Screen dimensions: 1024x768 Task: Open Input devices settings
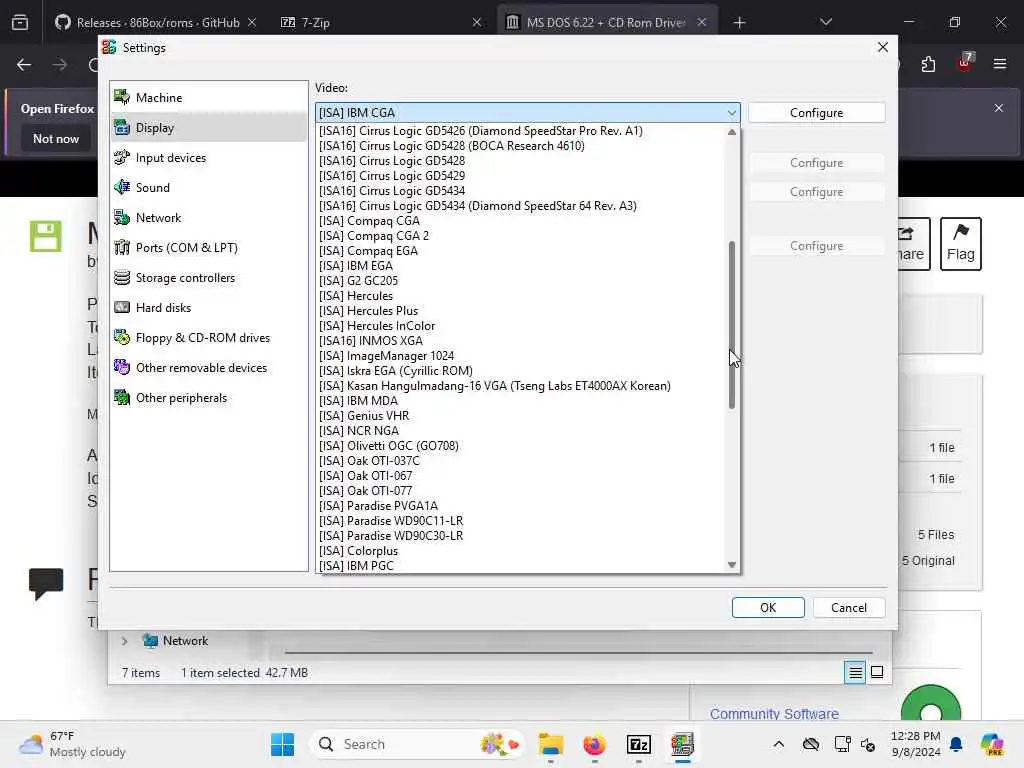tap(208, 157)
